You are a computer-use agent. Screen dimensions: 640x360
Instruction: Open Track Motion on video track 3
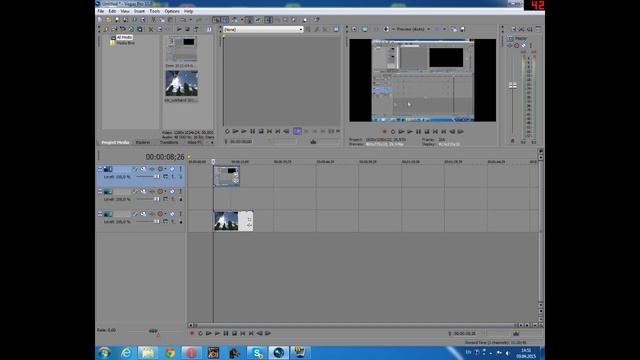143,213
